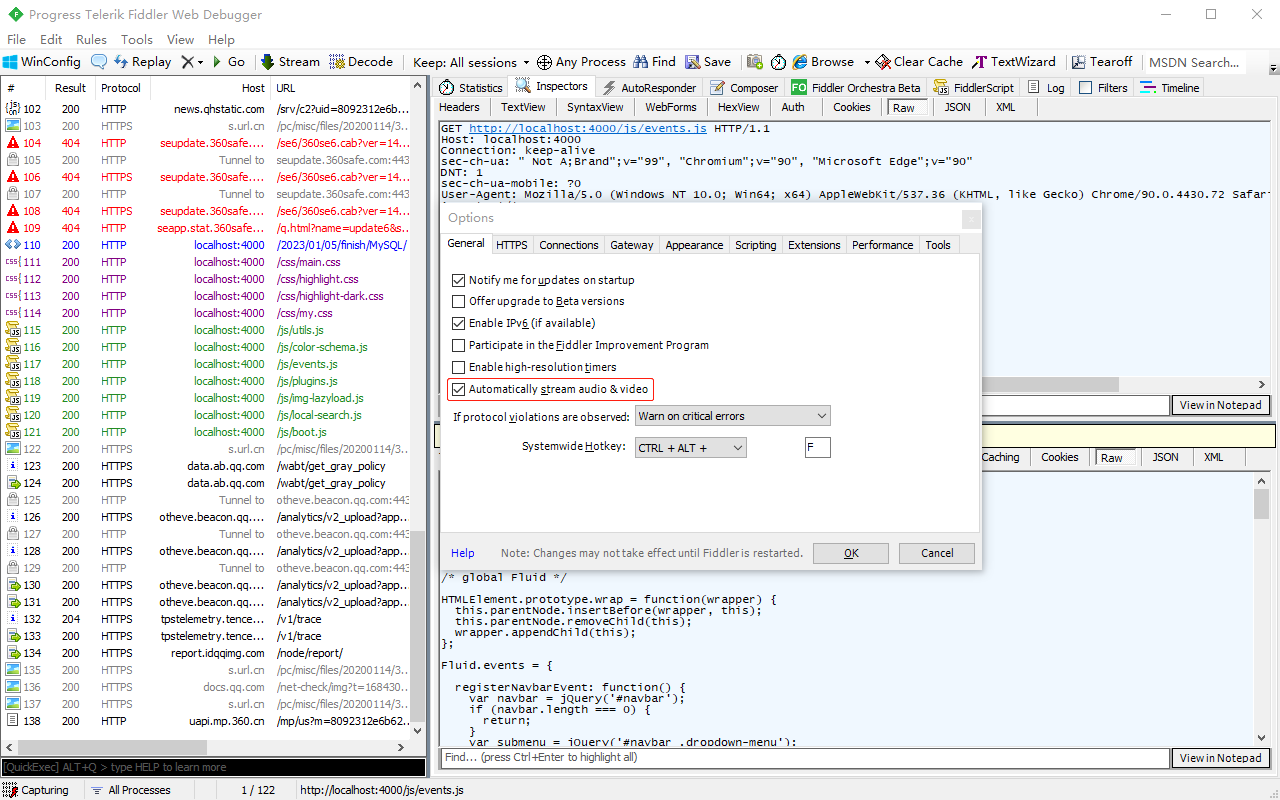Screen dimensions: 1280x800
Task: Open the Rules menu
Action: pyautogui.click(x=91, y=40)
